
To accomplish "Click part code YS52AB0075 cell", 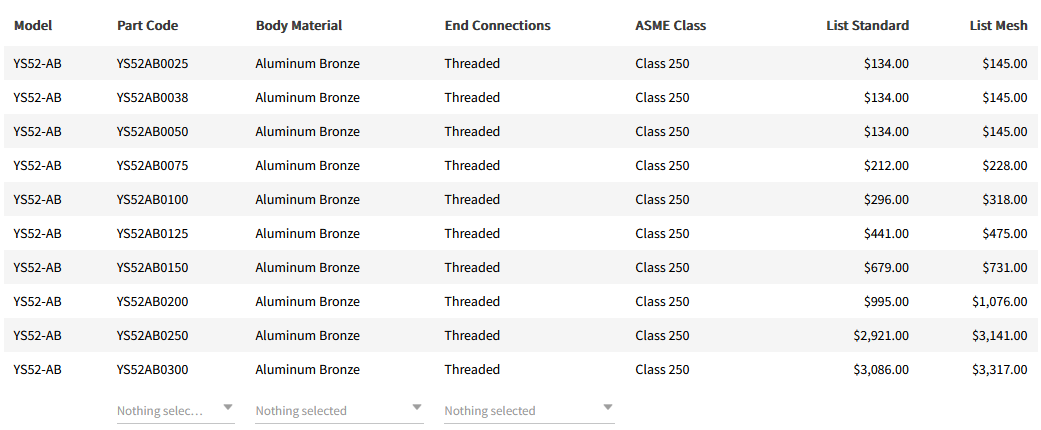I will [152, 165].
